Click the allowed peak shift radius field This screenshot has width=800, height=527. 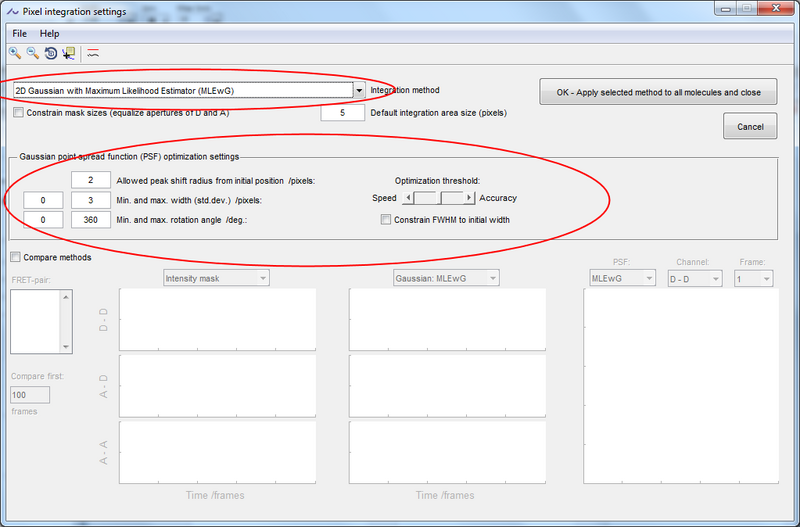(x=91, y=179)
